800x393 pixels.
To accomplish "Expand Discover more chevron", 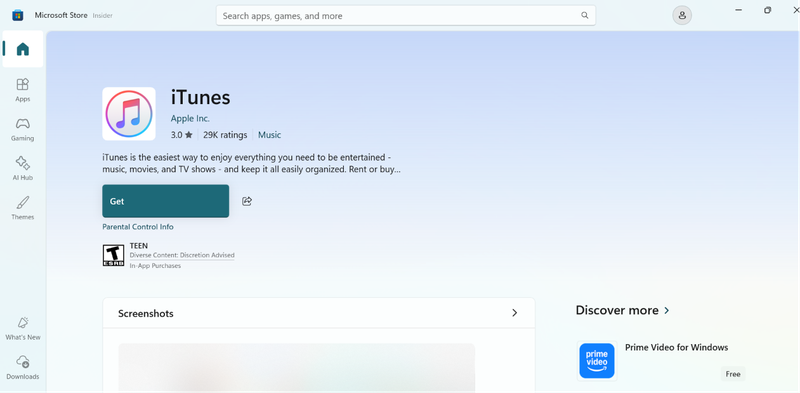I will point(667,310).
